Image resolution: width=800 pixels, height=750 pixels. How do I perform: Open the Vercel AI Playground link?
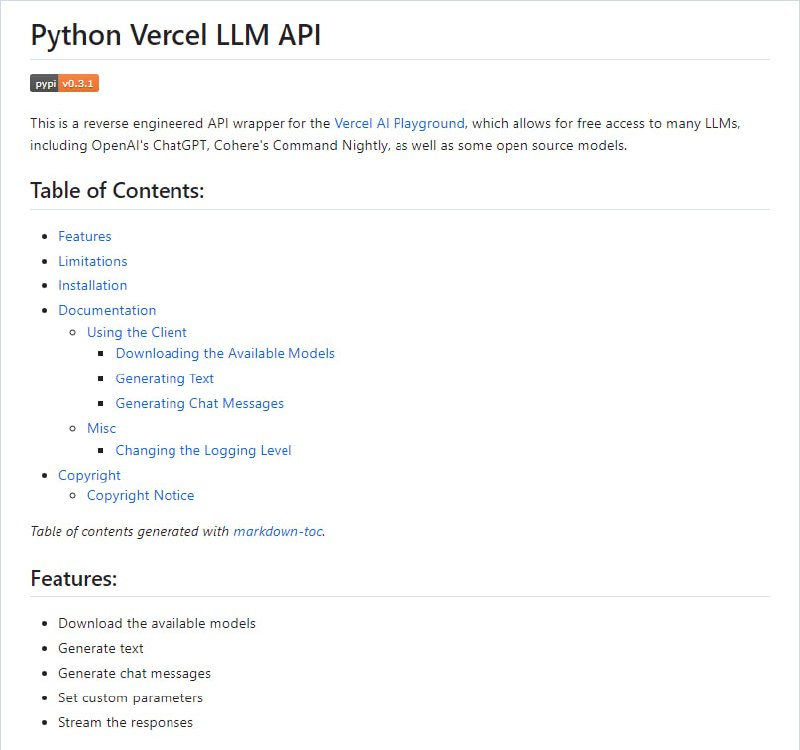point(400,123)
